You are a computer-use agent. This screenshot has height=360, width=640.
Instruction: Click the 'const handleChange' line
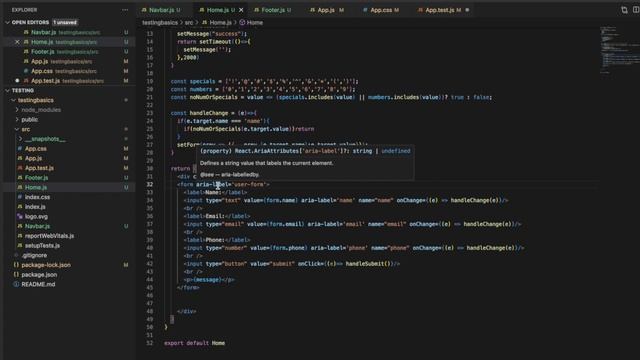pyautogui.click(x=213, y=113)
